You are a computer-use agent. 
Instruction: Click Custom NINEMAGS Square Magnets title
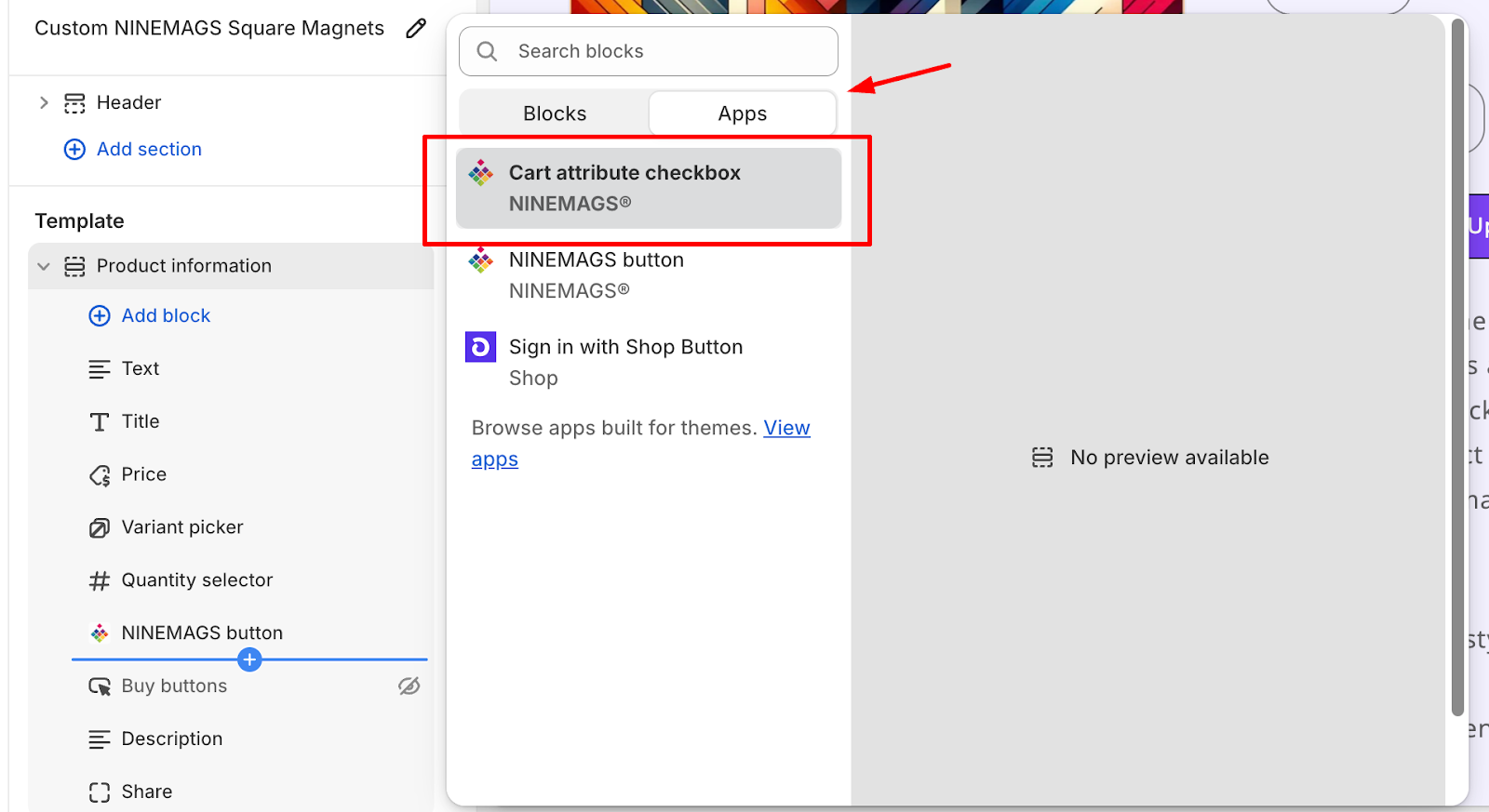tap(209, 28)
